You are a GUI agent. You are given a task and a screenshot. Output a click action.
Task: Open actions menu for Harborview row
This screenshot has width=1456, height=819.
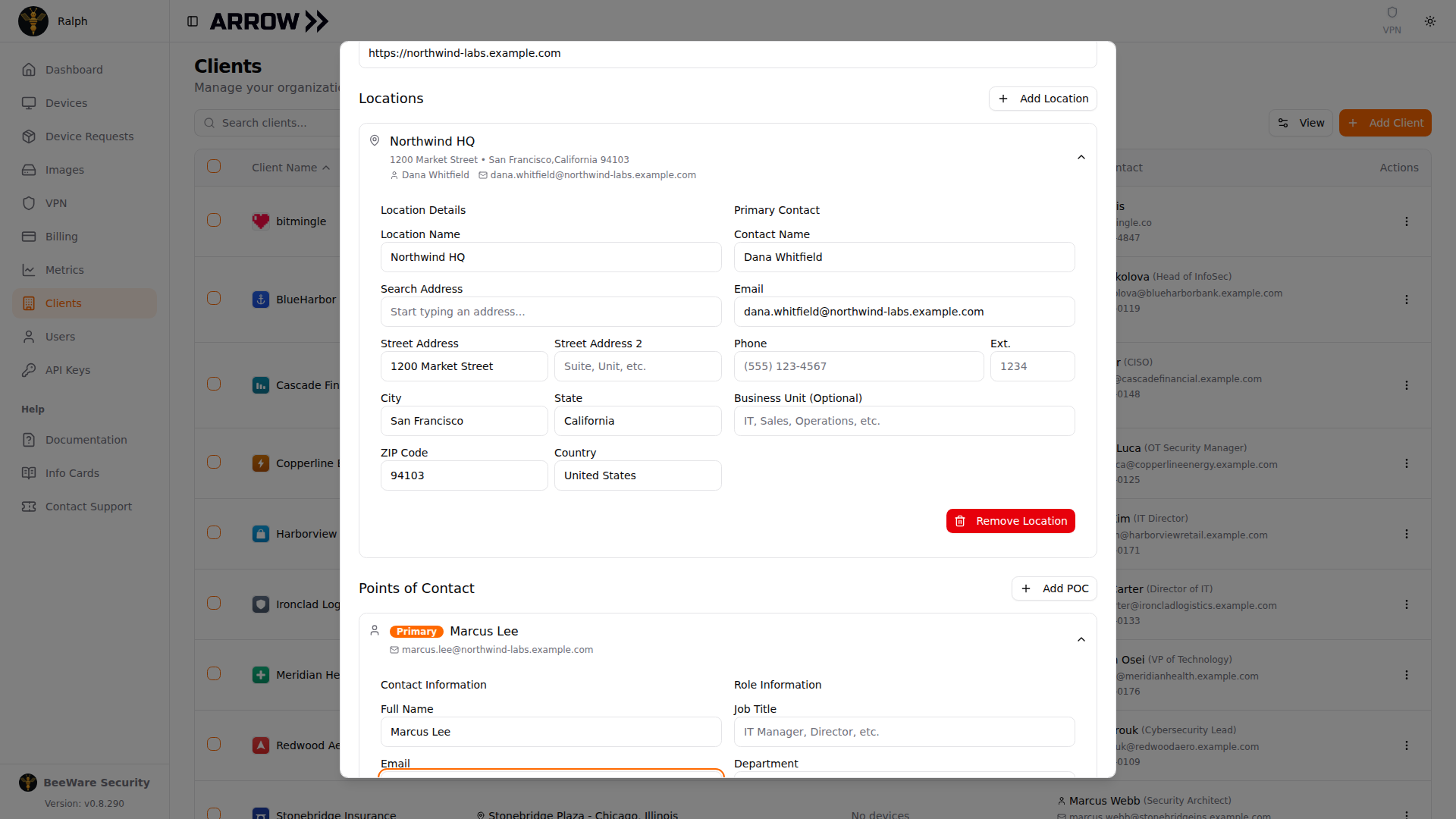coord(1406,534)
